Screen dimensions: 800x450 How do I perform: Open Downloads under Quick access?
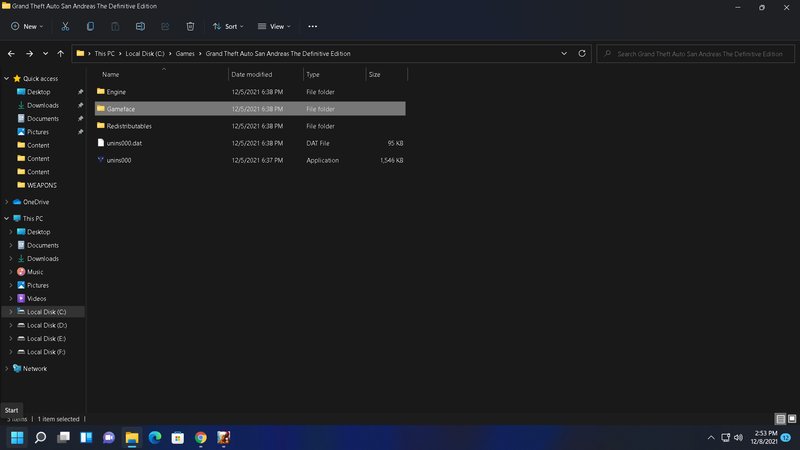coord(42,105)
